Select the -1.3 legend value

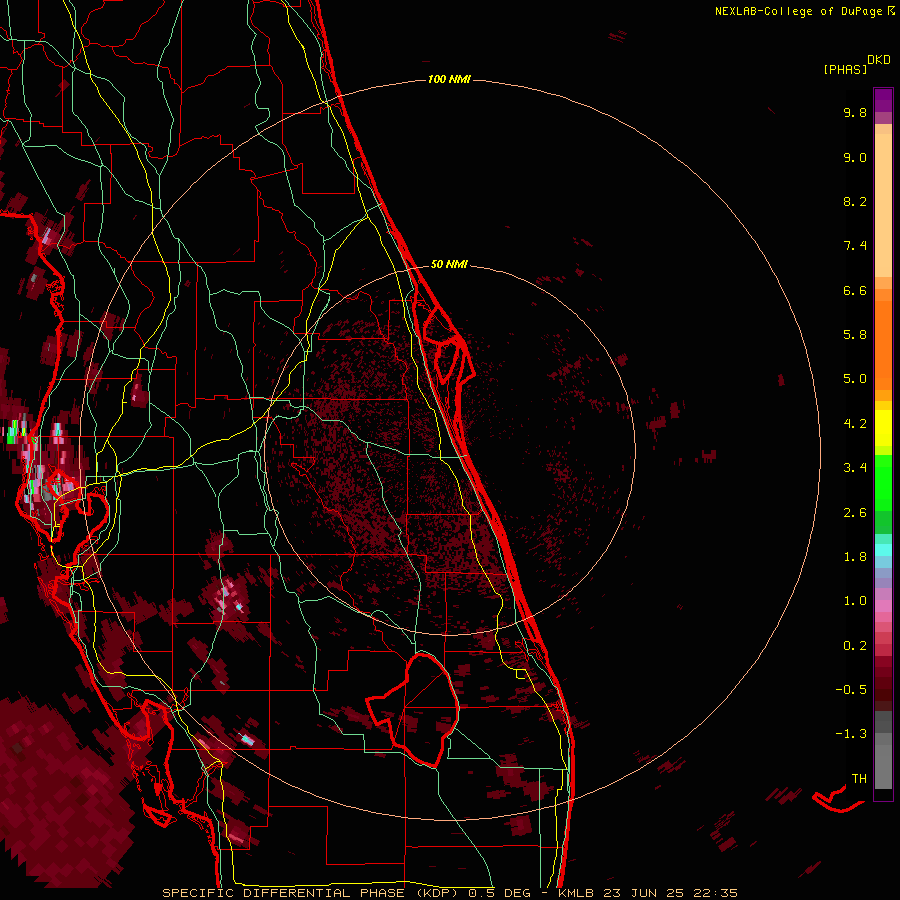(851, 734)
